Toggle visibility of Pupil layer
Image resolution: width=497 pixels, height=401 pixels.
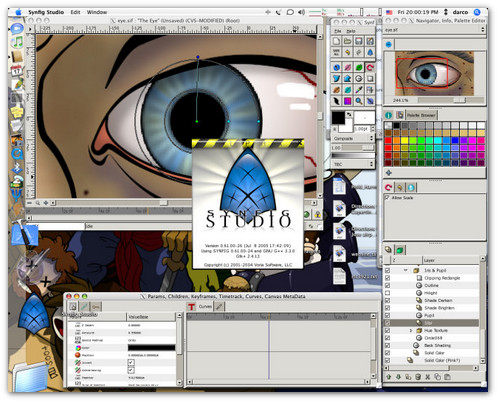[x=387, y=315]
